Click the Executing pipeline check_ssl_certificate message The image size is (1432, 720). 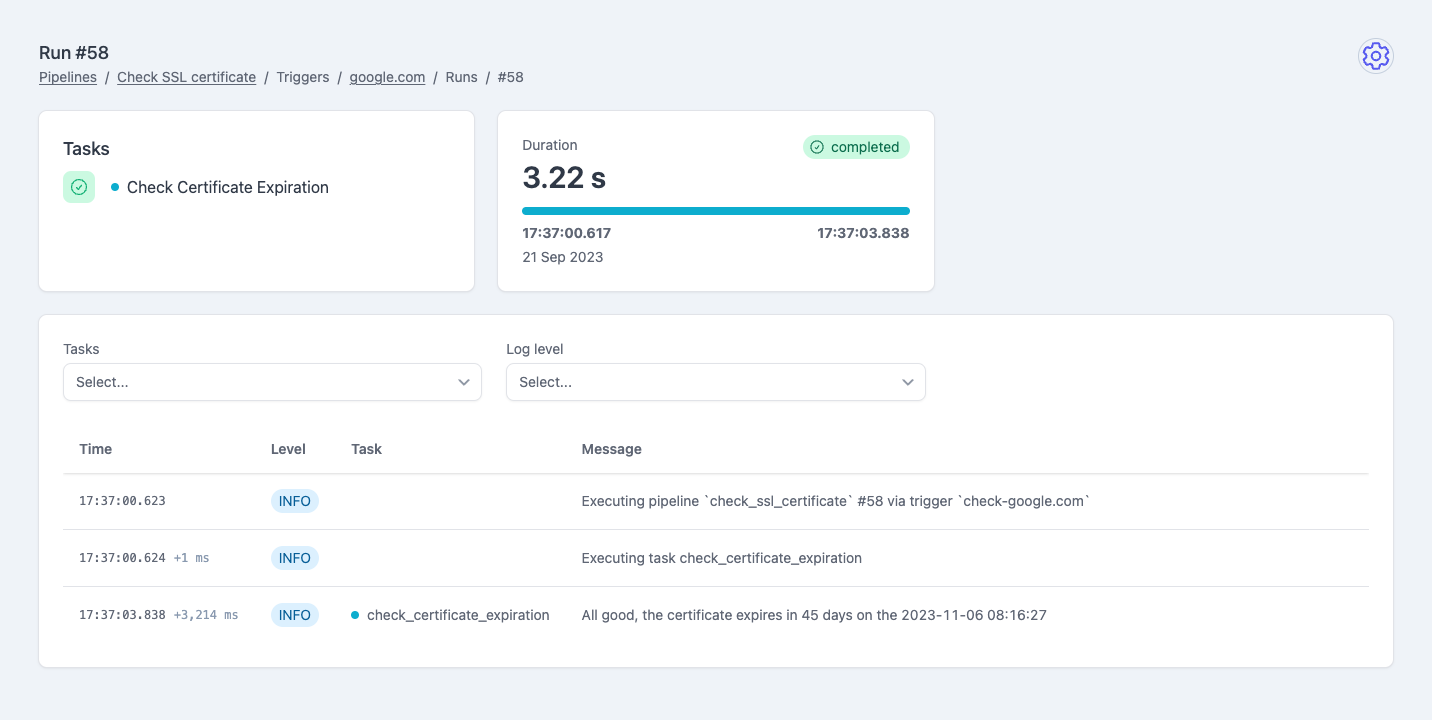835,501
